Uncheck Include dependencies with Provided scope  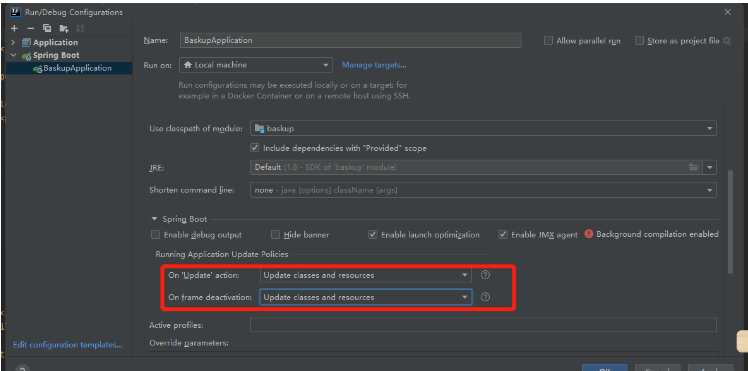click(x=255, y=148)
